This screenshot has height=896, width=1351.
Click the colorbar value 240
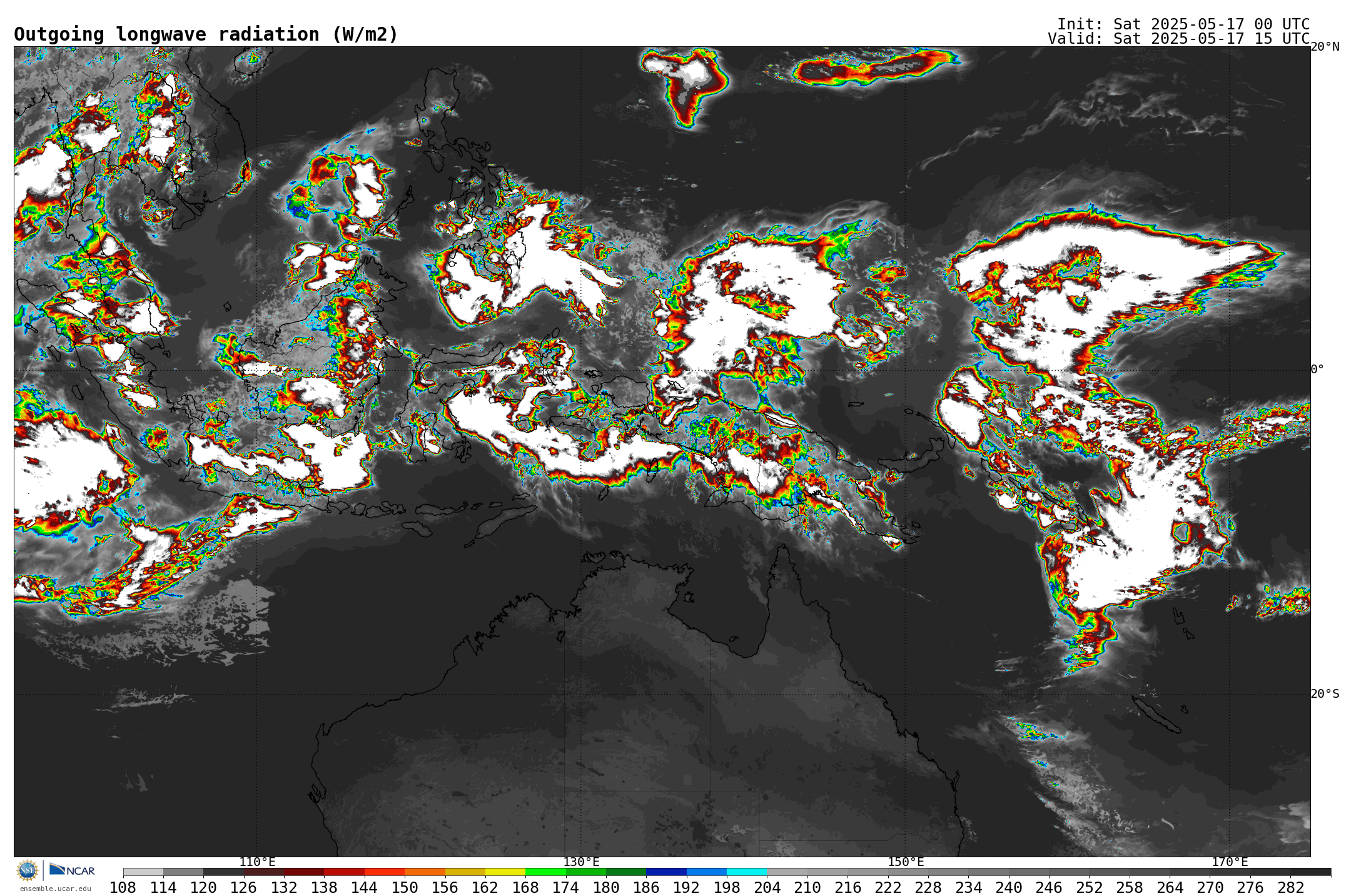point(1009,888)
